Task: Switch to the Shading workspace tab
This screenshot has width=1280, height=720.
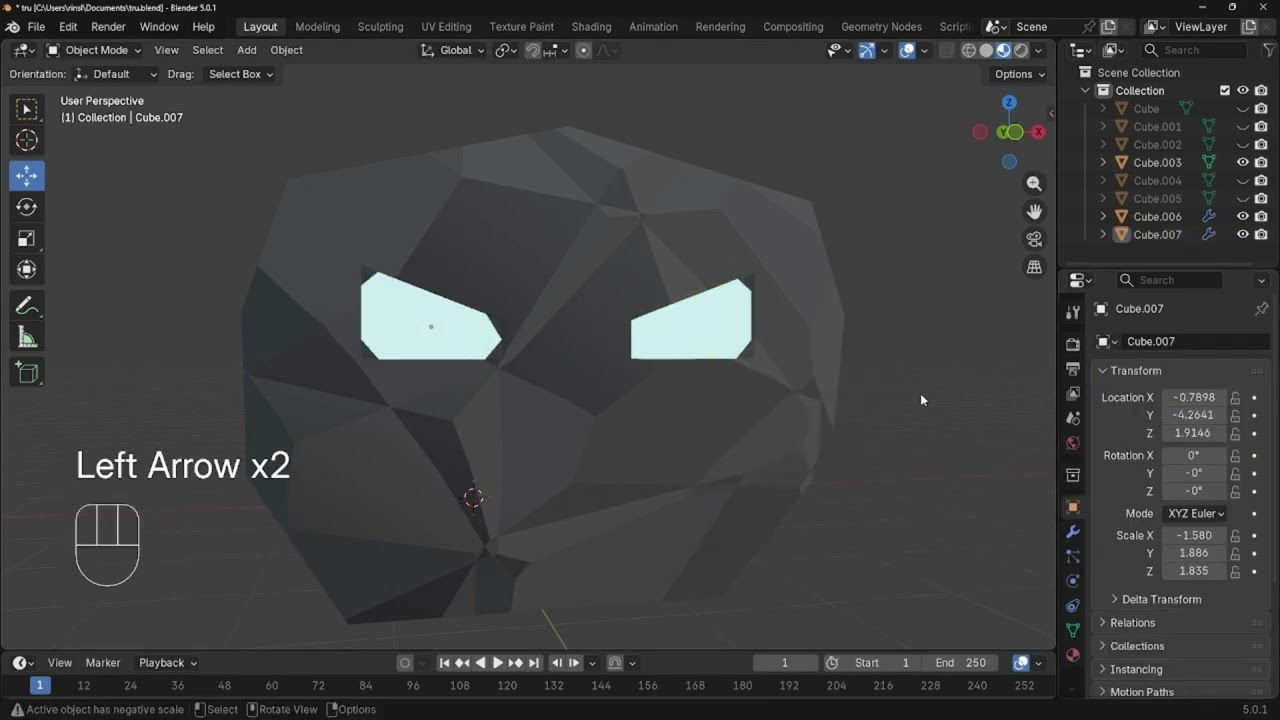Action: (x=591, y=27)
